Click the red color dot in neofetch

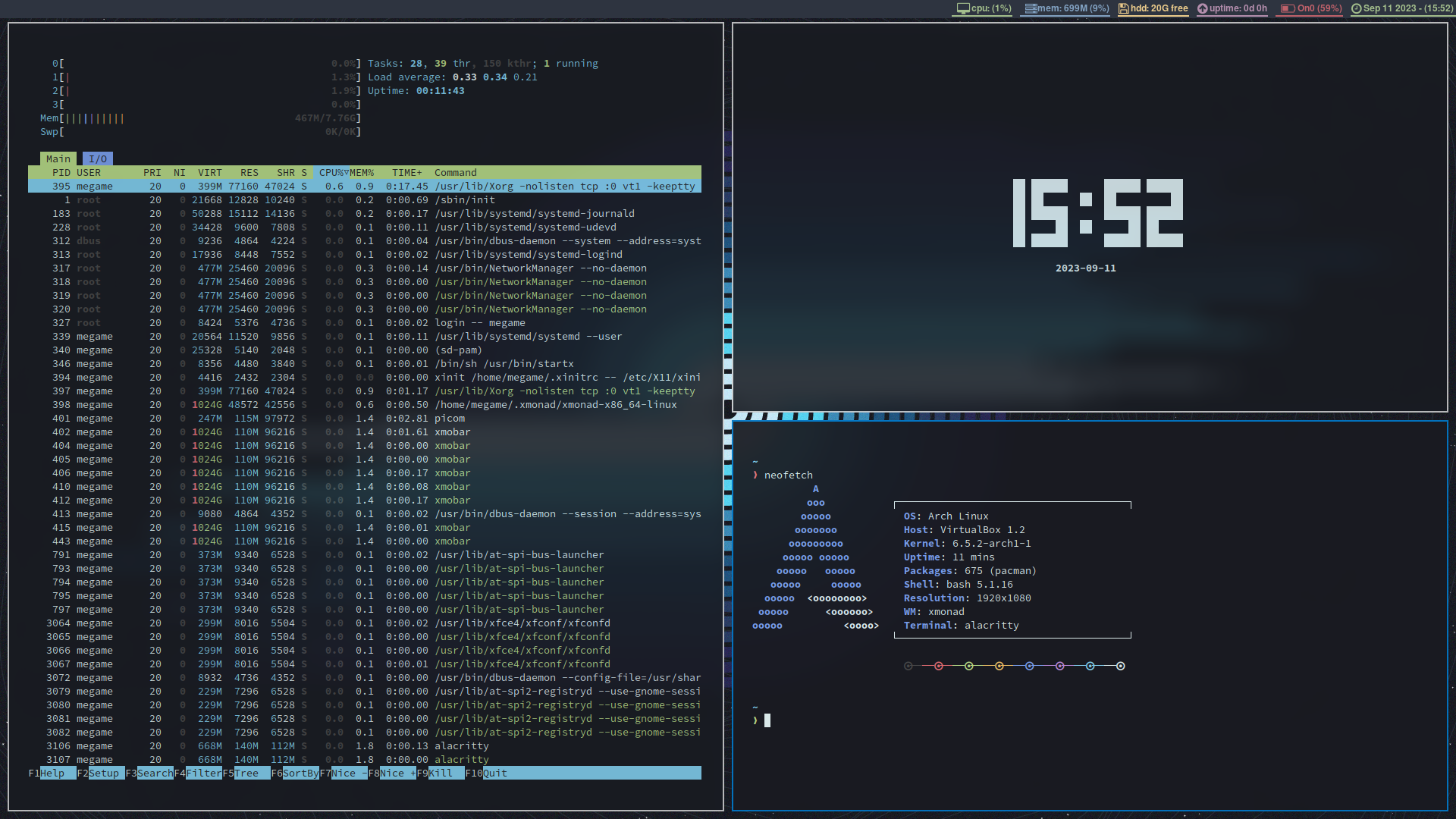939,666
